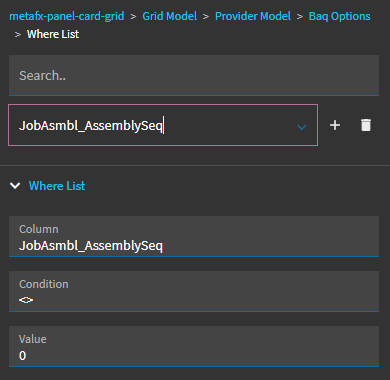This screenshot has width=390, height=380.
Task: Click the blue Where List section heading
Action: point(57,186)
